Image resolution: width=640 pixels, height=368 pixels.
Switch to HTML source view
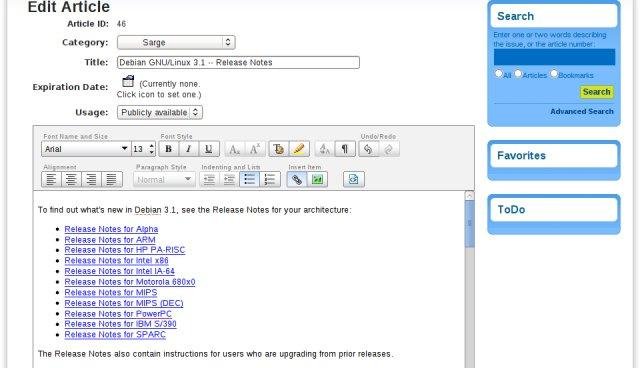[x=353, y=180]
